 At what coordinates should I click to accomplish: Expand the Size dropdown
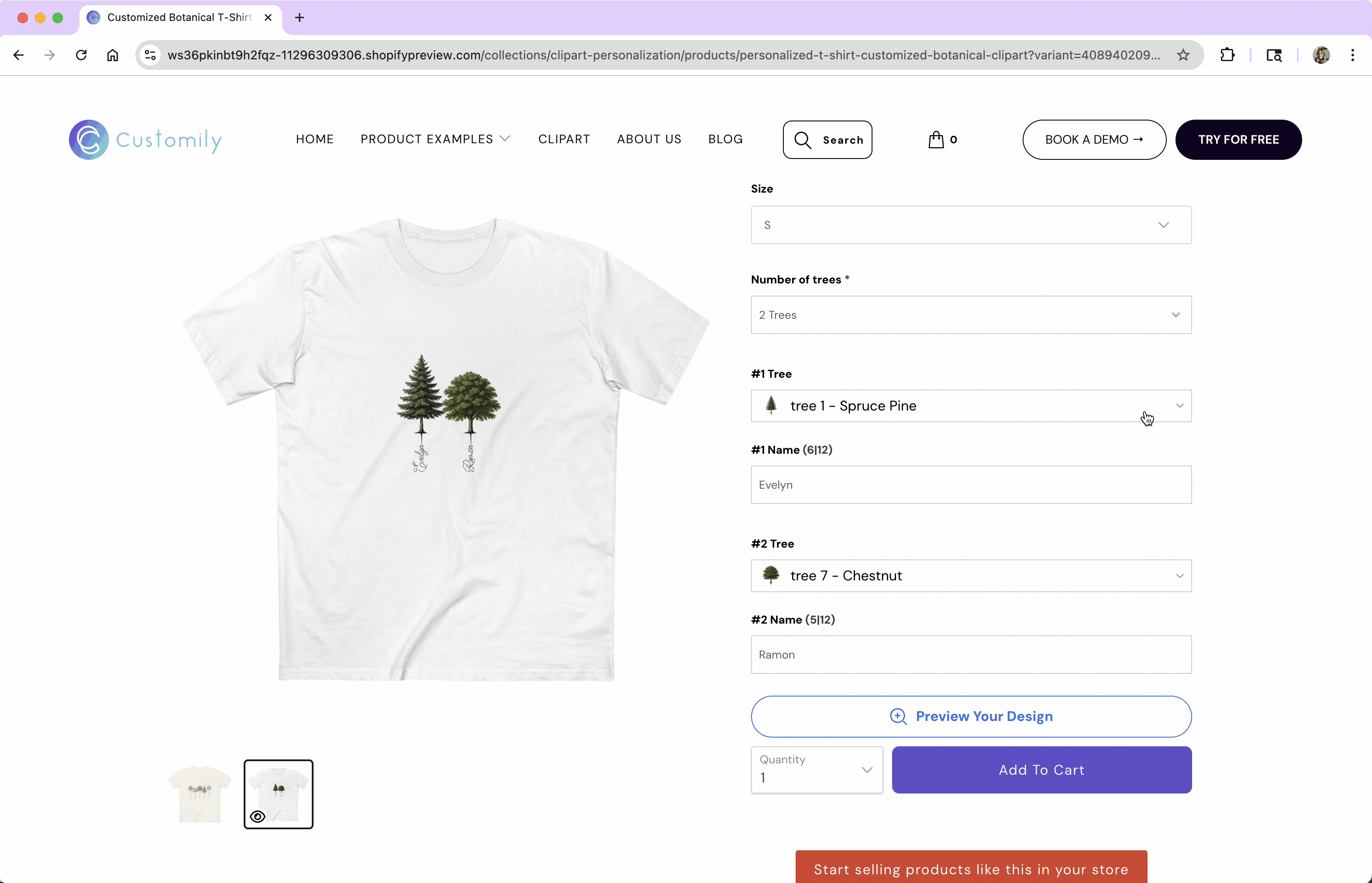coord(971,225)
